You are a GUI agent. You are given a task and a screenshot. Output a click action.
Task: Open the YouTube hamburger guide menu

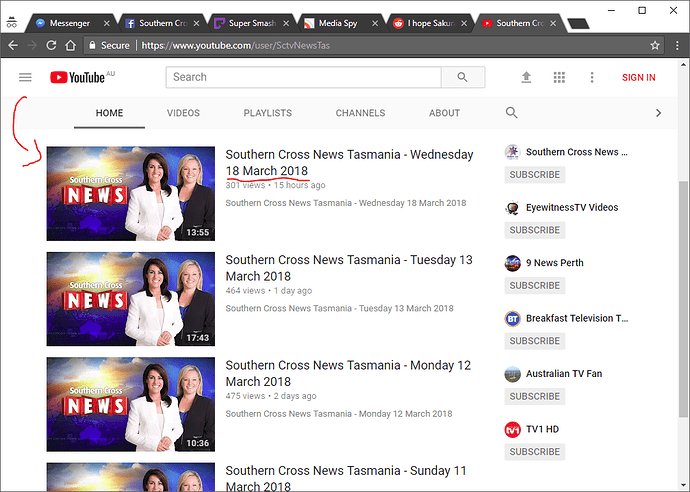[x=25, y=77]
